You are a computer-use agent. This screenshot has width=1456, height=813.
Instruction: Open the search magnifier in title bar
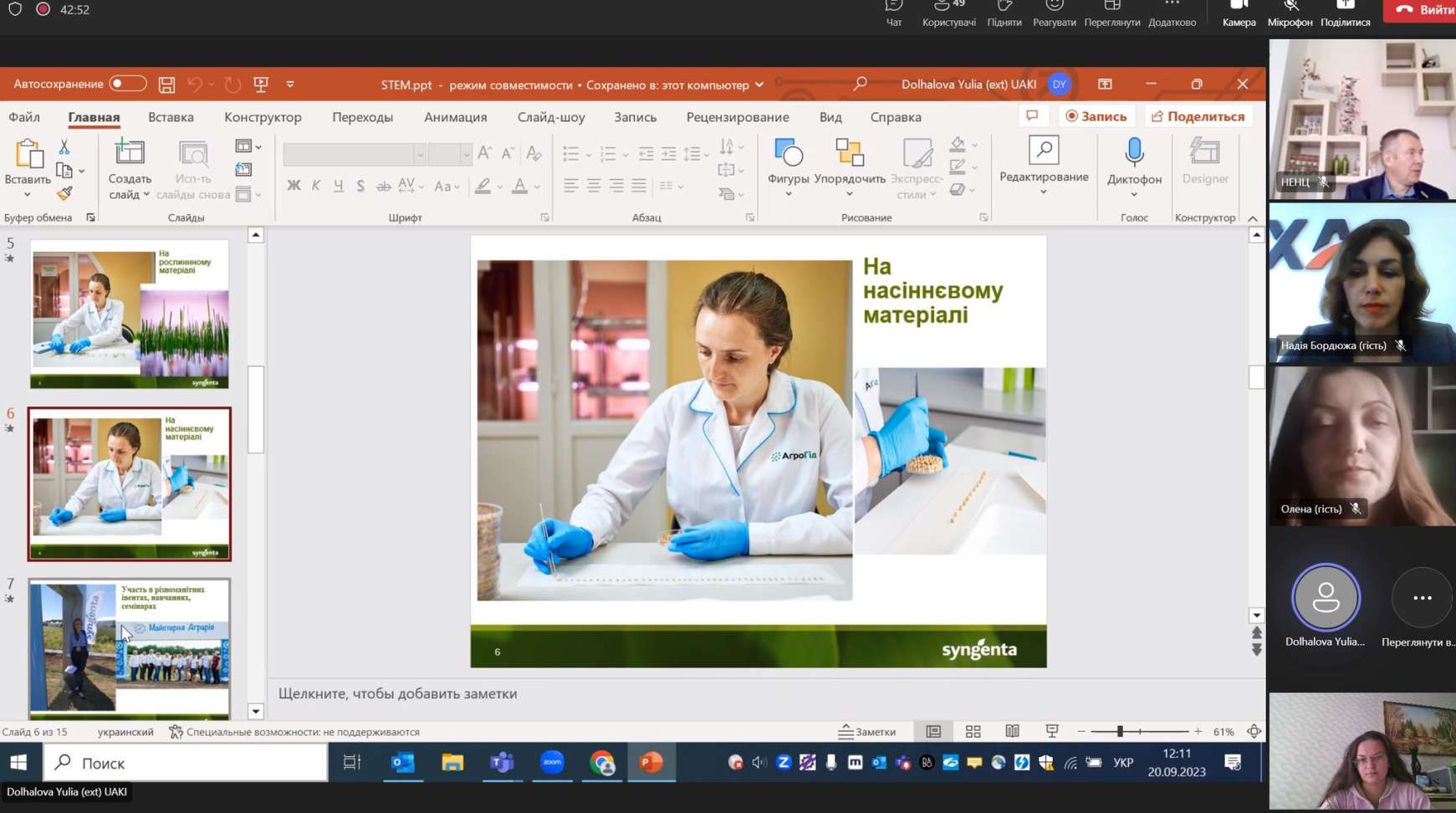pos(859,84)
